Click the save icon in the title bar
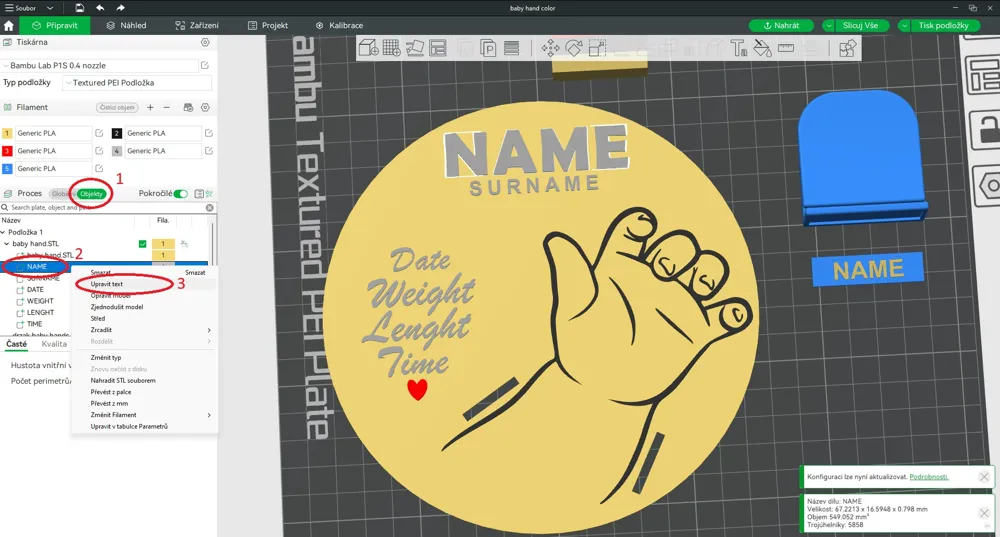The image size is (1000, 537). [77, 8]
